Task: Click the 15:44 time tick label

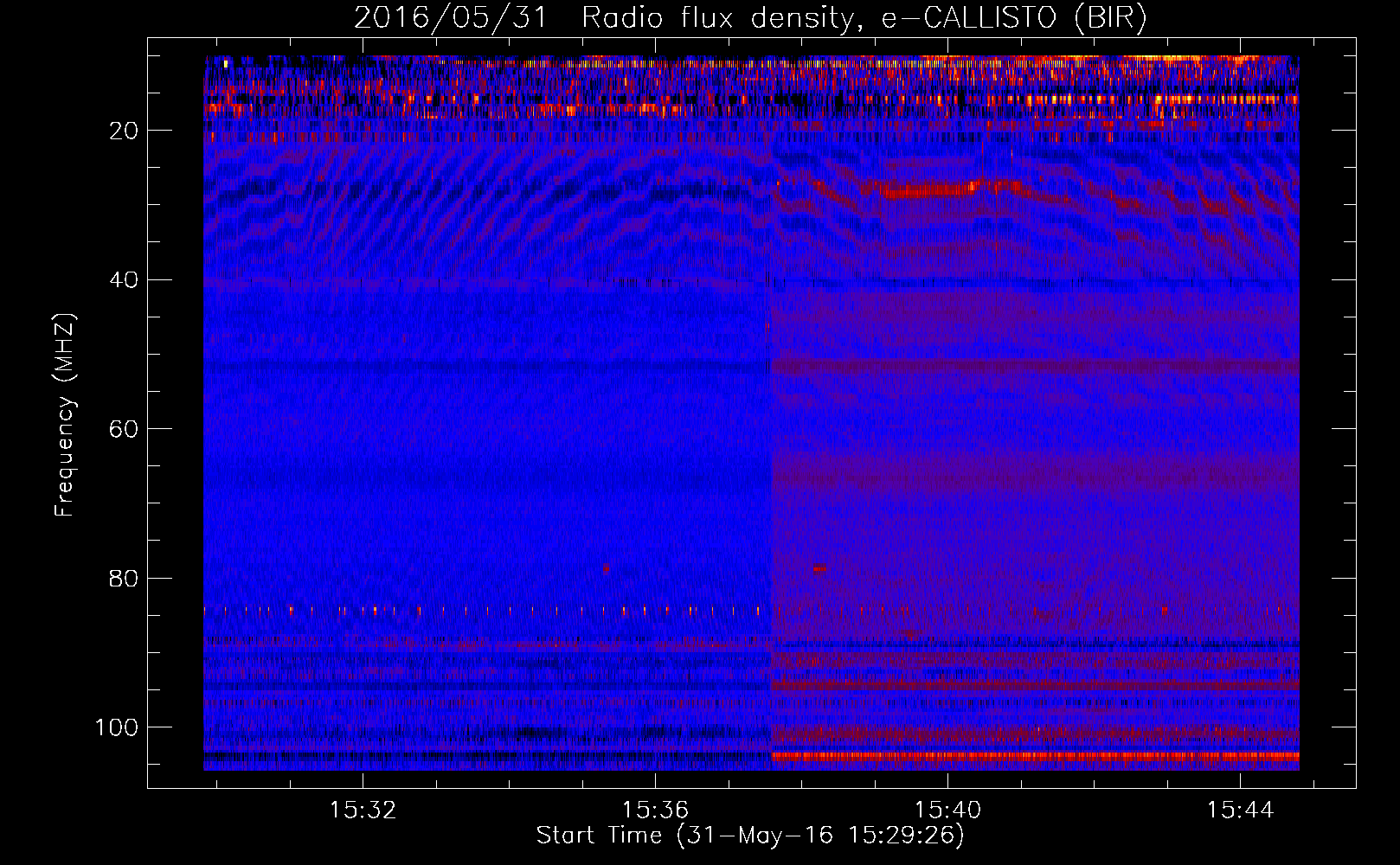Action: [1241, 811]
